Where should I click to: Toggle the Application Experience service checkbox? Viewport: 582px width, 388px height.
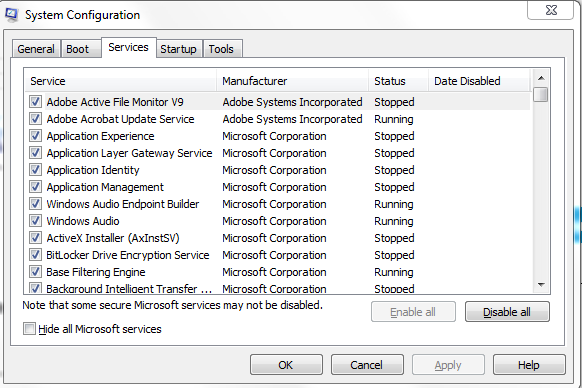click(35, 136)
